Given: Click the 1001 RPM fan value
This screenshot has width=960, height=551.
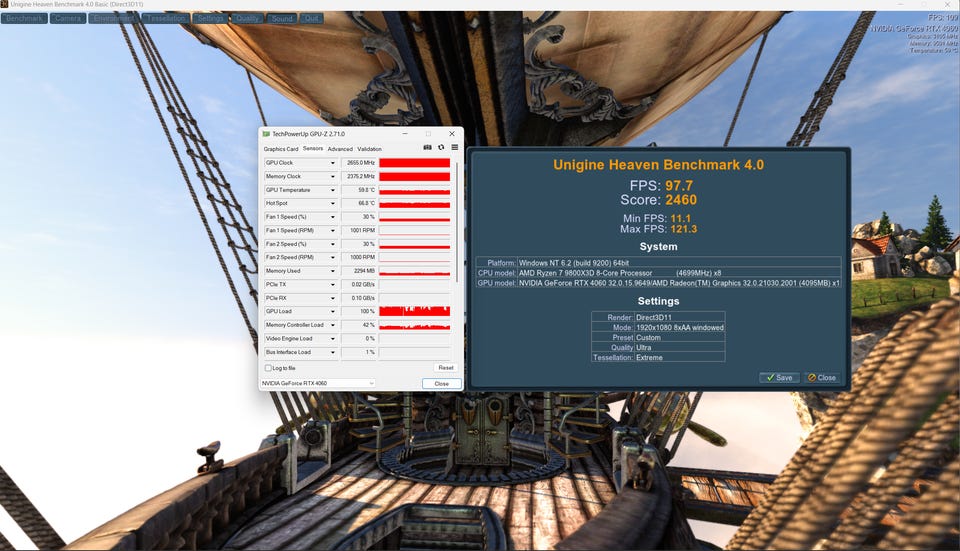Looking at the screenshot, I should (358, 230).
